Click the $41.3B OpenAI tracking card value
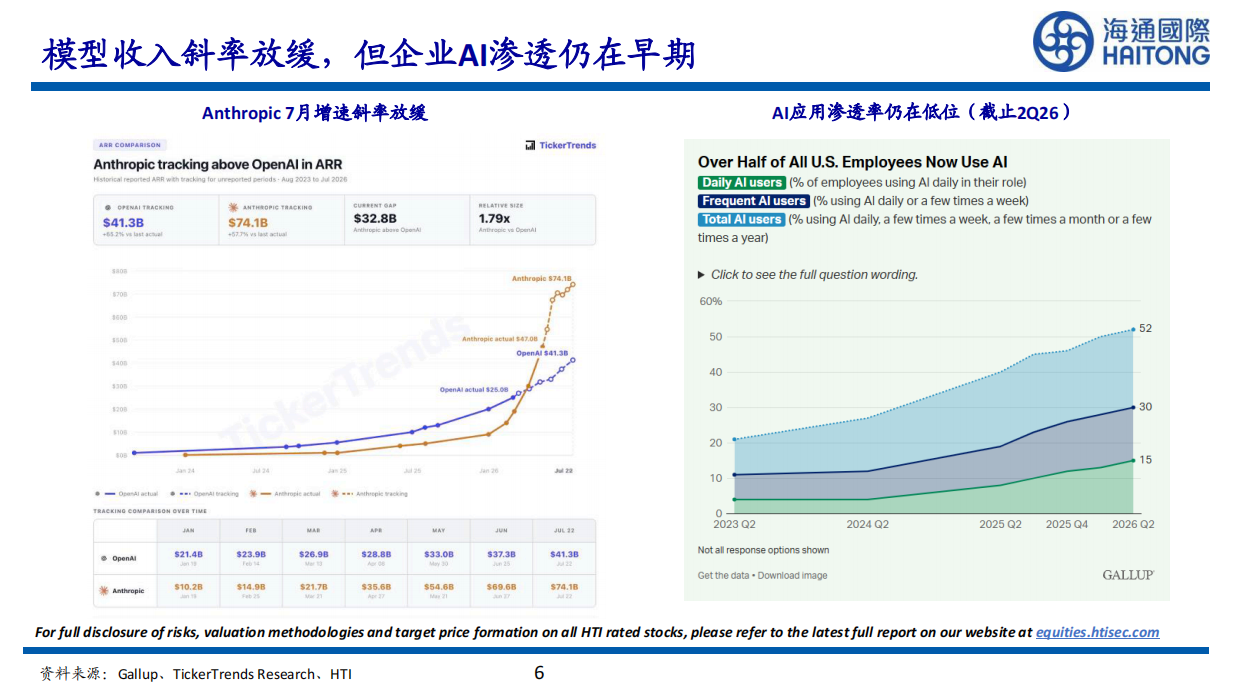 [124, 222]
